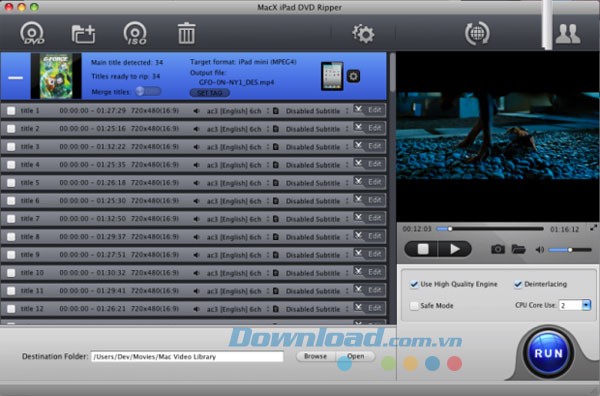600x396 pixels.
Task: Tick the checkbox for title 6
Action: [11, 200]
